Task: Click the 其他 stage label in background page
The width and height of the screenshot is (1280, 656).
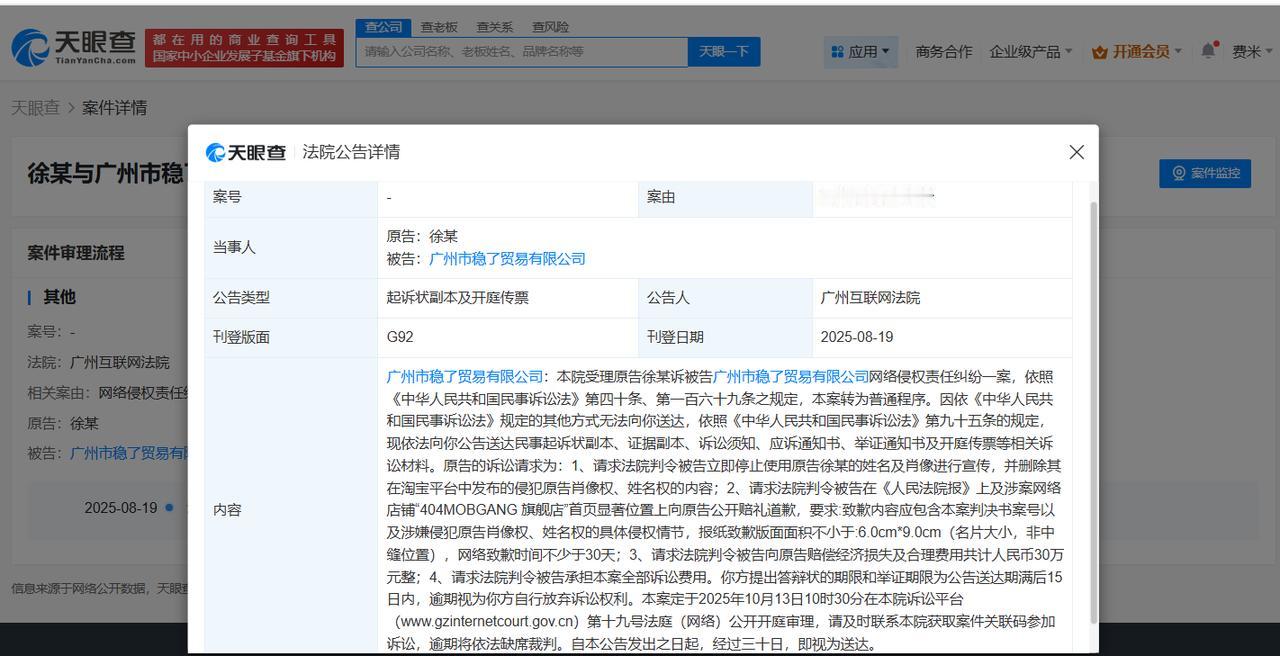Action: (x=59, y=297)
